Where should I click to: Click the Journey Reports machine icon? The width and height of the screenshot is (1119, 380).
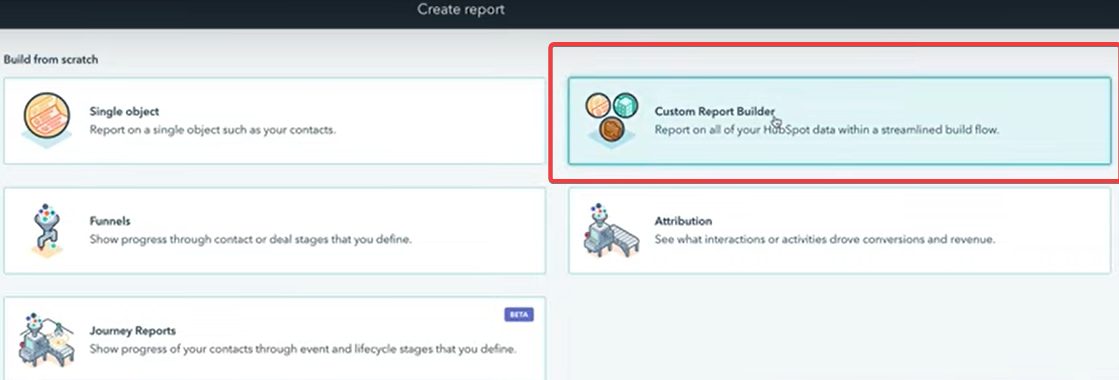pyautogui.click(x=46, y=339)
